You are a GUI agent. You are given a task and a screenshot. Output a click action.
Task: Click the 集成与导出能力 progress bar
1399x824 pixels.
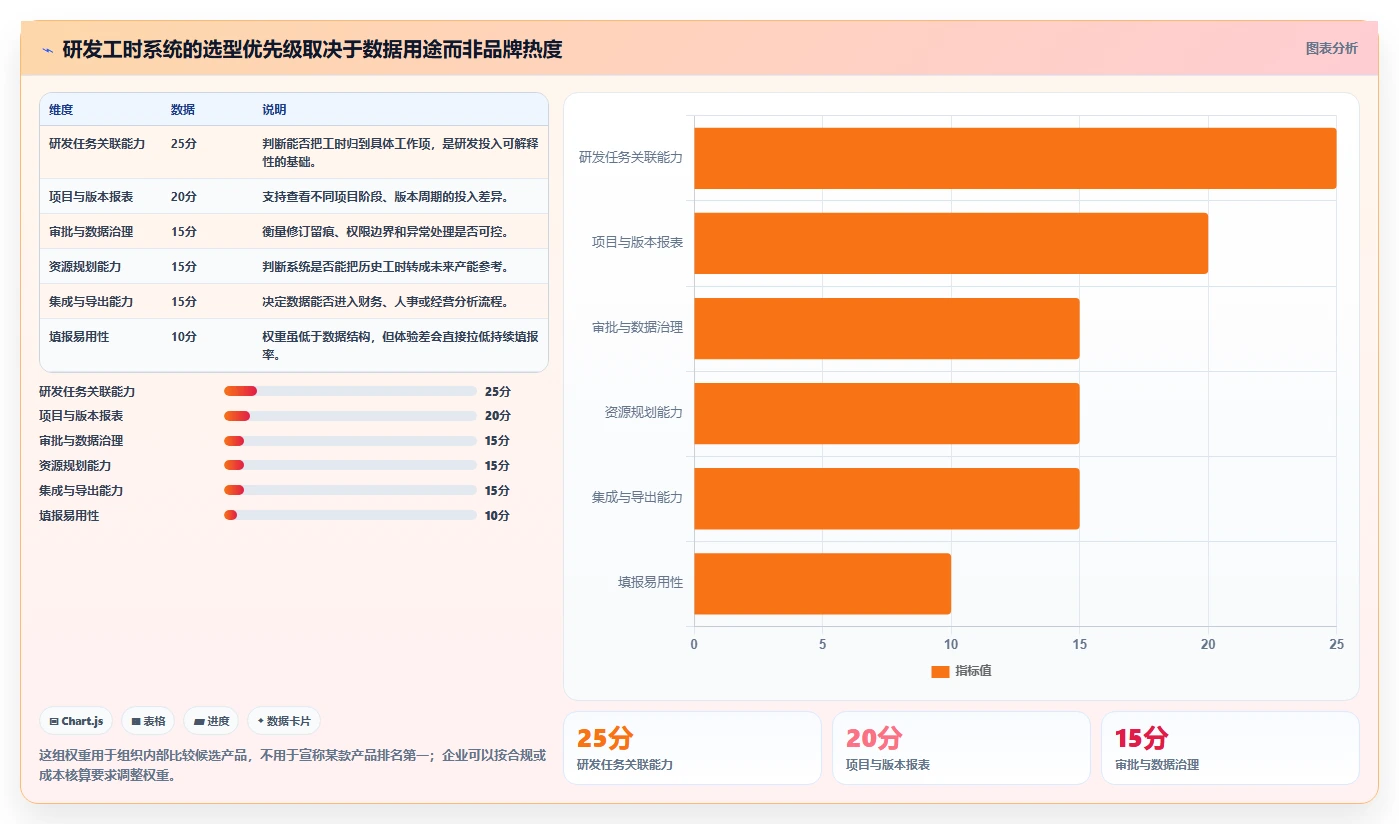pyautogui.click(x=350, y=490)
